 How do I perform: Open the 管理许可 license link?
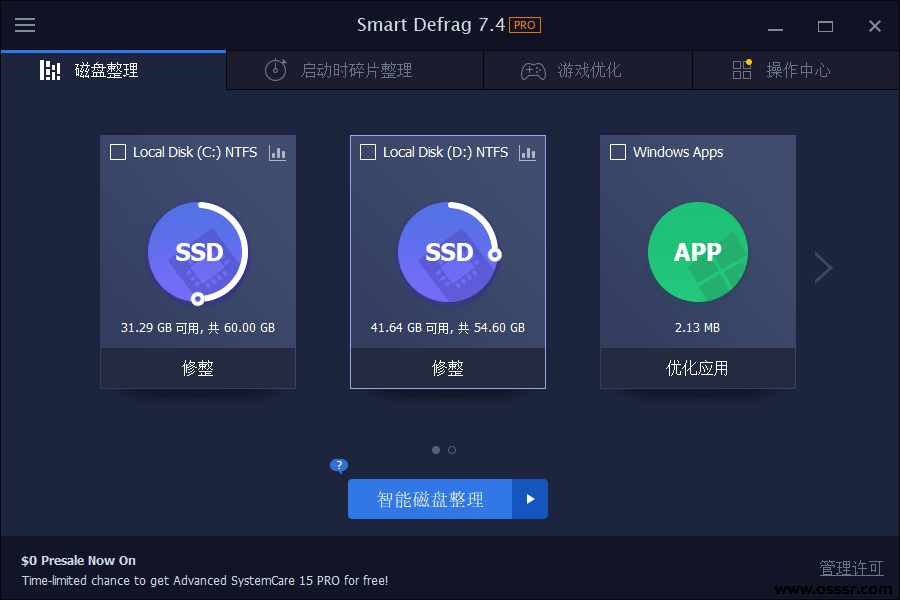click(x=851, y=568)
